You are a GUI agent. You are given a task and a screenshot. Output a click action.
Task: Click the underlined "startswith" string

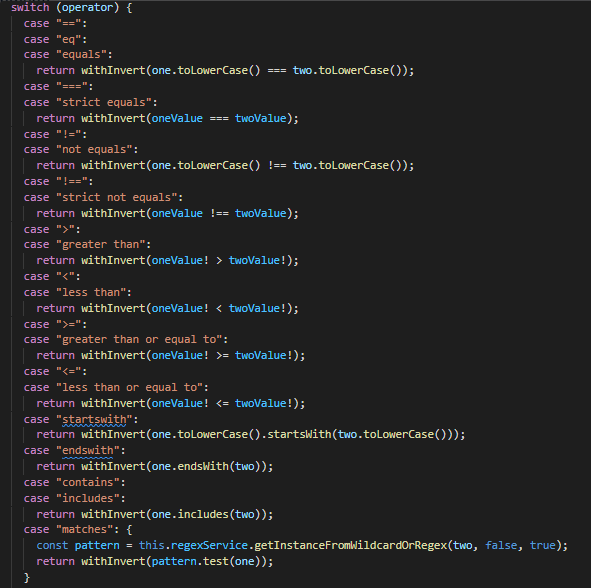(x=94, y=420)
